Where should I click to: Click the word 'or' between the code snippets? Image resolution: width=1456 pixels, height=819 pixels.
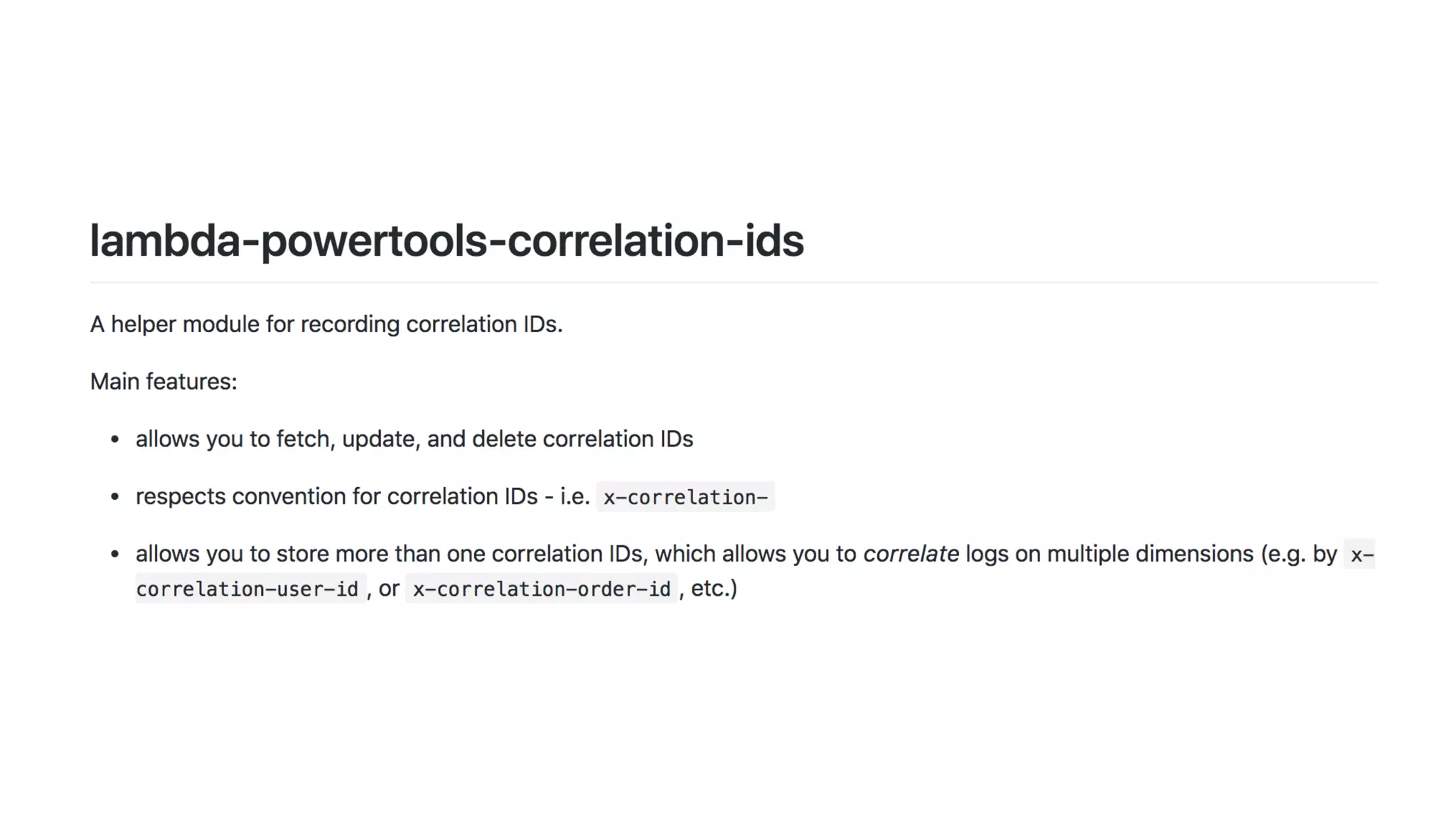(389, 589)
